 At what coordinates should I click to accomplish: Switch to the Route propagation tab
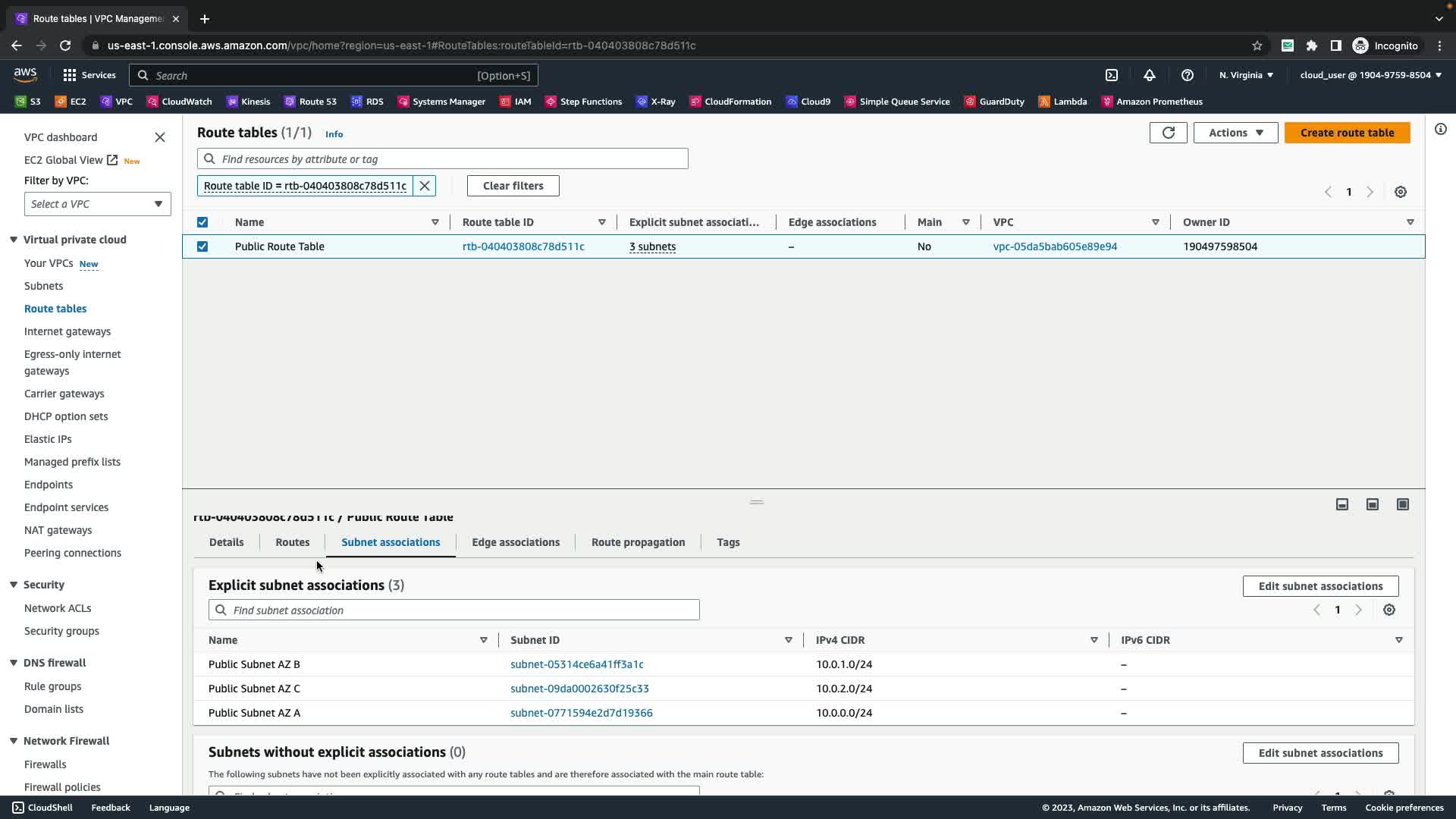[638, 542]
